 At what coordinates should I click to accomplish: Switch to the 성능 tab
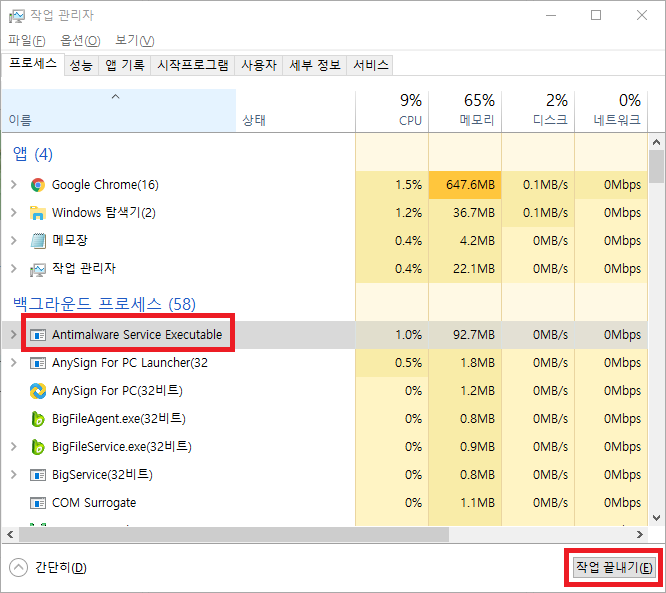click(81, 65)
